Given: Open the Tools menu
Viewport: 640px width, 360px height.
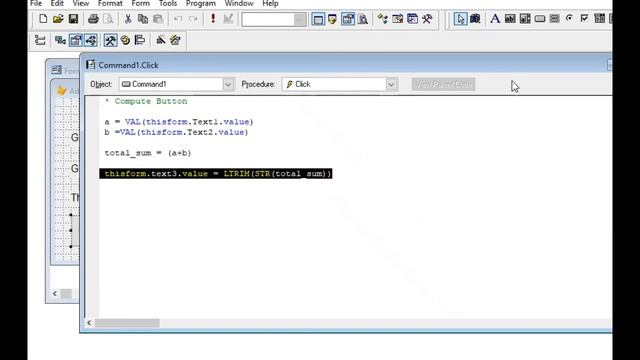Looking at the screenshot, I should (168, 4).
